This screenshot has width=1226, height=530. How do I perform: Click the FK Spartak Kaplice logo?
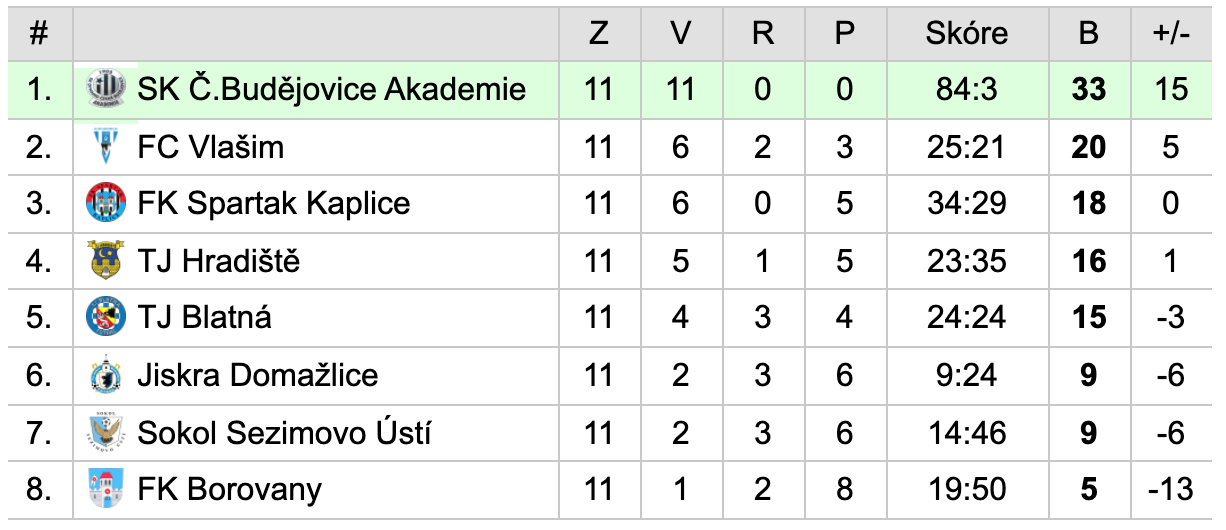coord(105,204)
